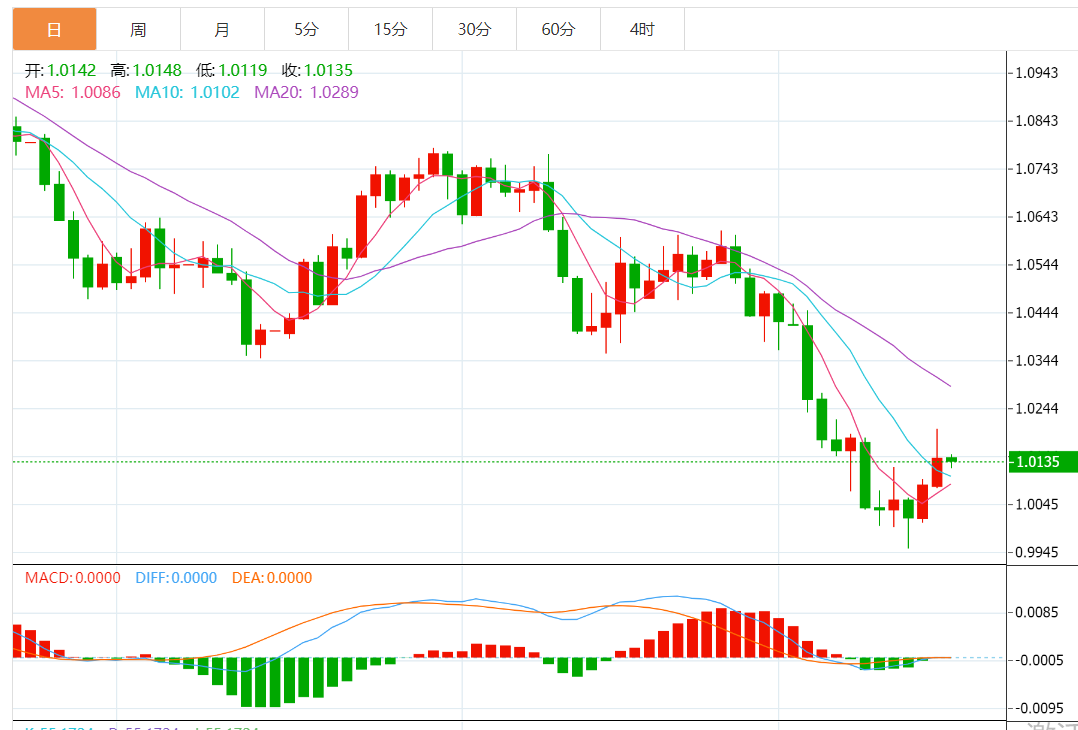Click the MACD:0.0000 indicator label
The width and height of the screenshot is (1078, 730).
[73, 577]
